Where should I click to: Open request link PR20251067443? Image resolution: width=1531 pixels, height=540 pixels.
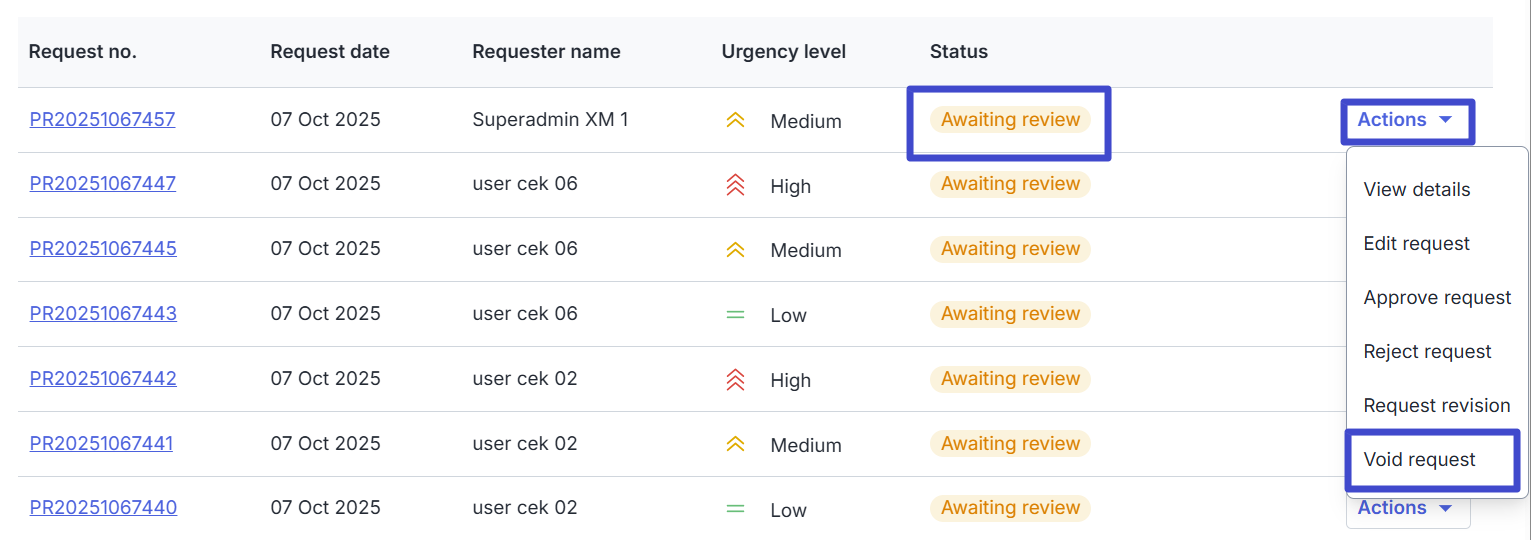(103, 314)
